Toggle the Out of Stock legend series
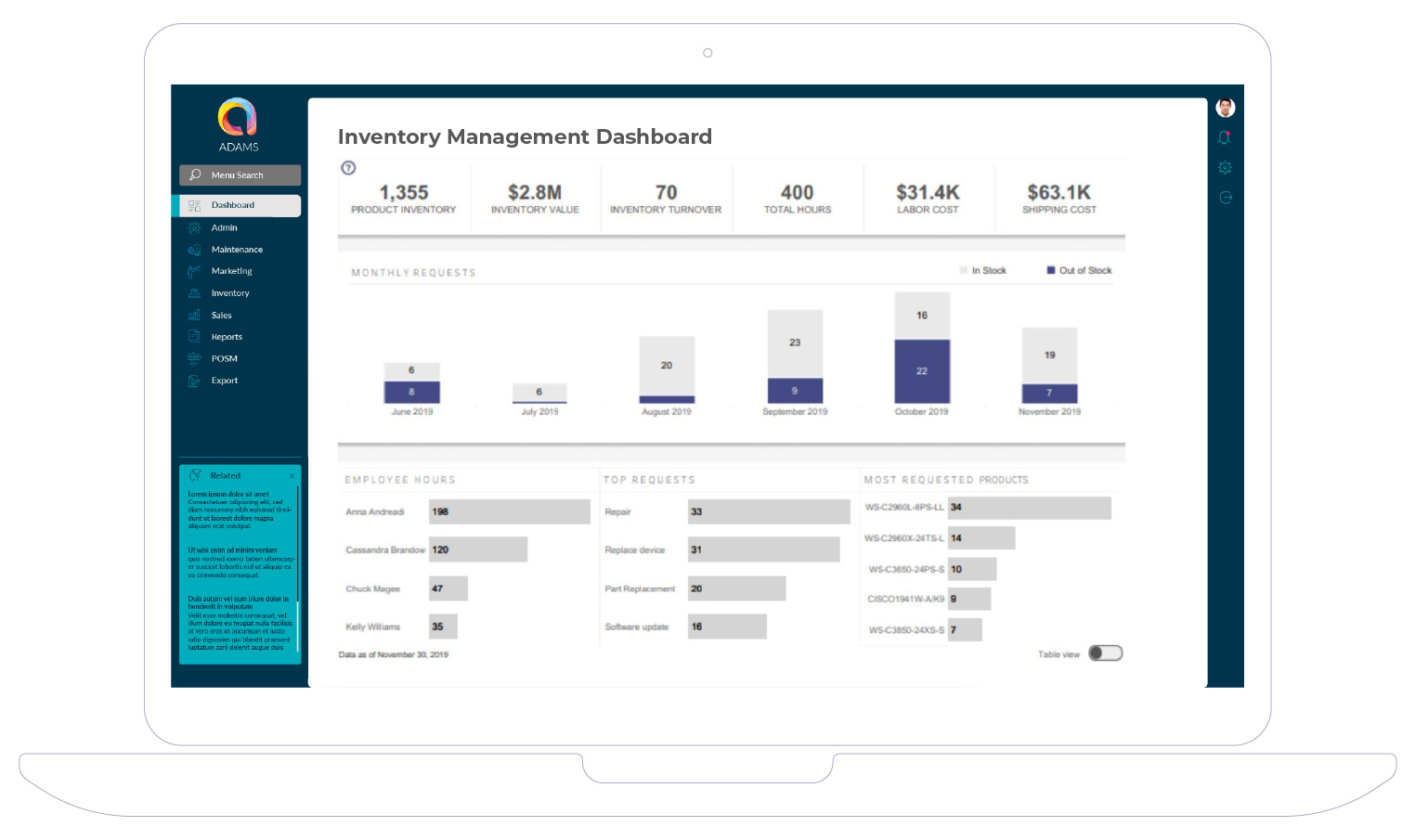Viewport: 1415px width, 840px height. click(1079, 271)
